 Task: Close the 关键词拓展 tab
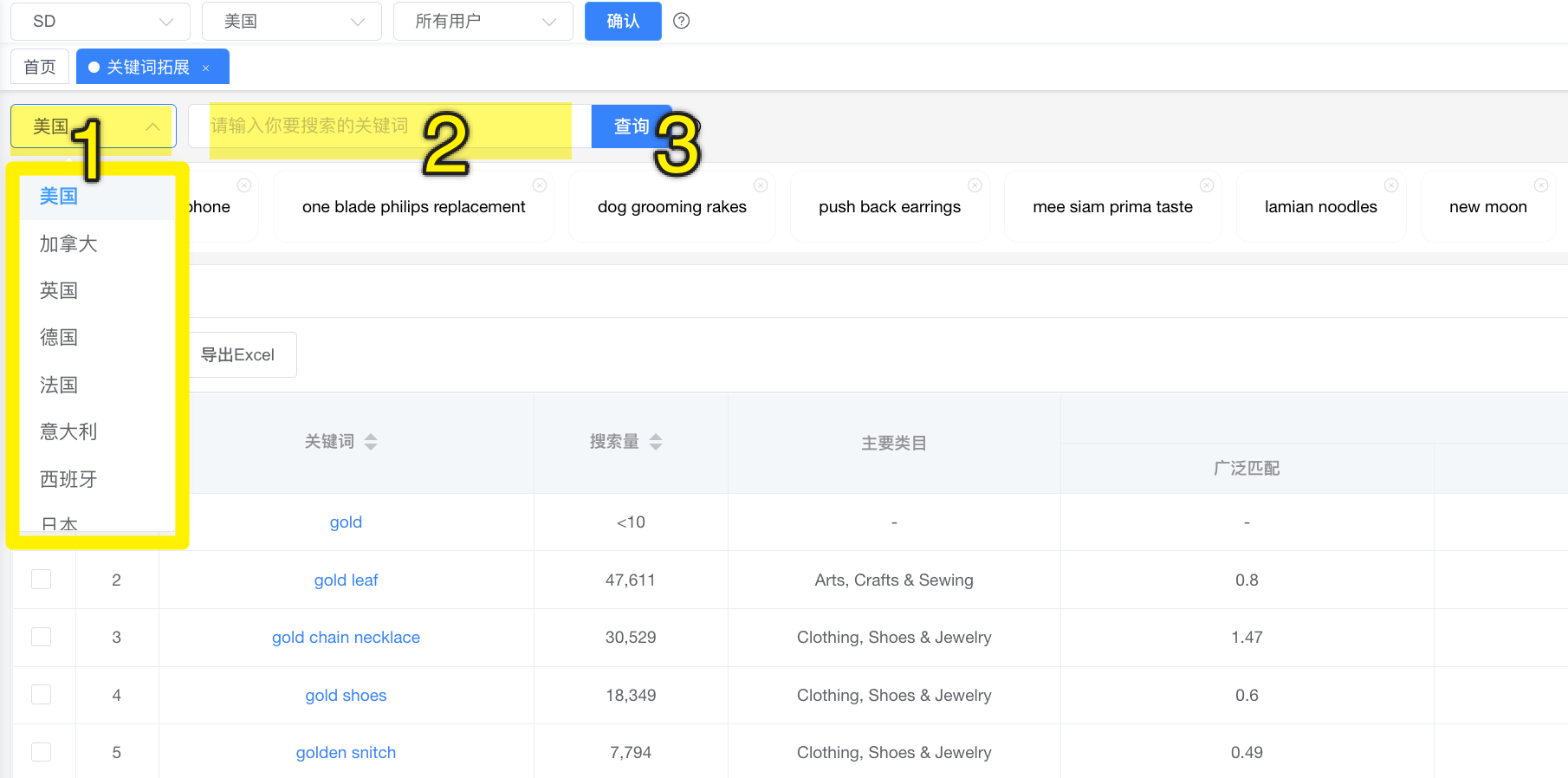click(x=206, y=68)
